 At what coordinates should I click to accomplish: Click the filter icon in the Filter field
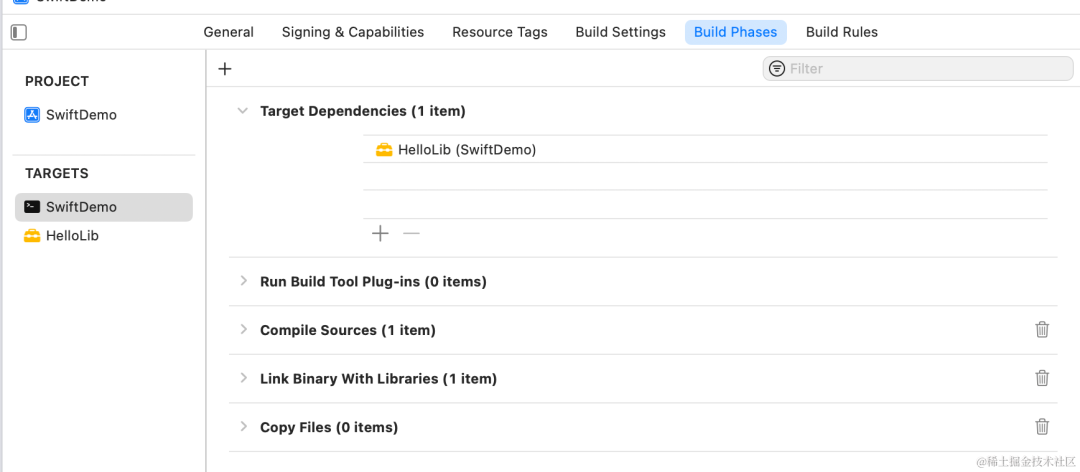(777, 68)
